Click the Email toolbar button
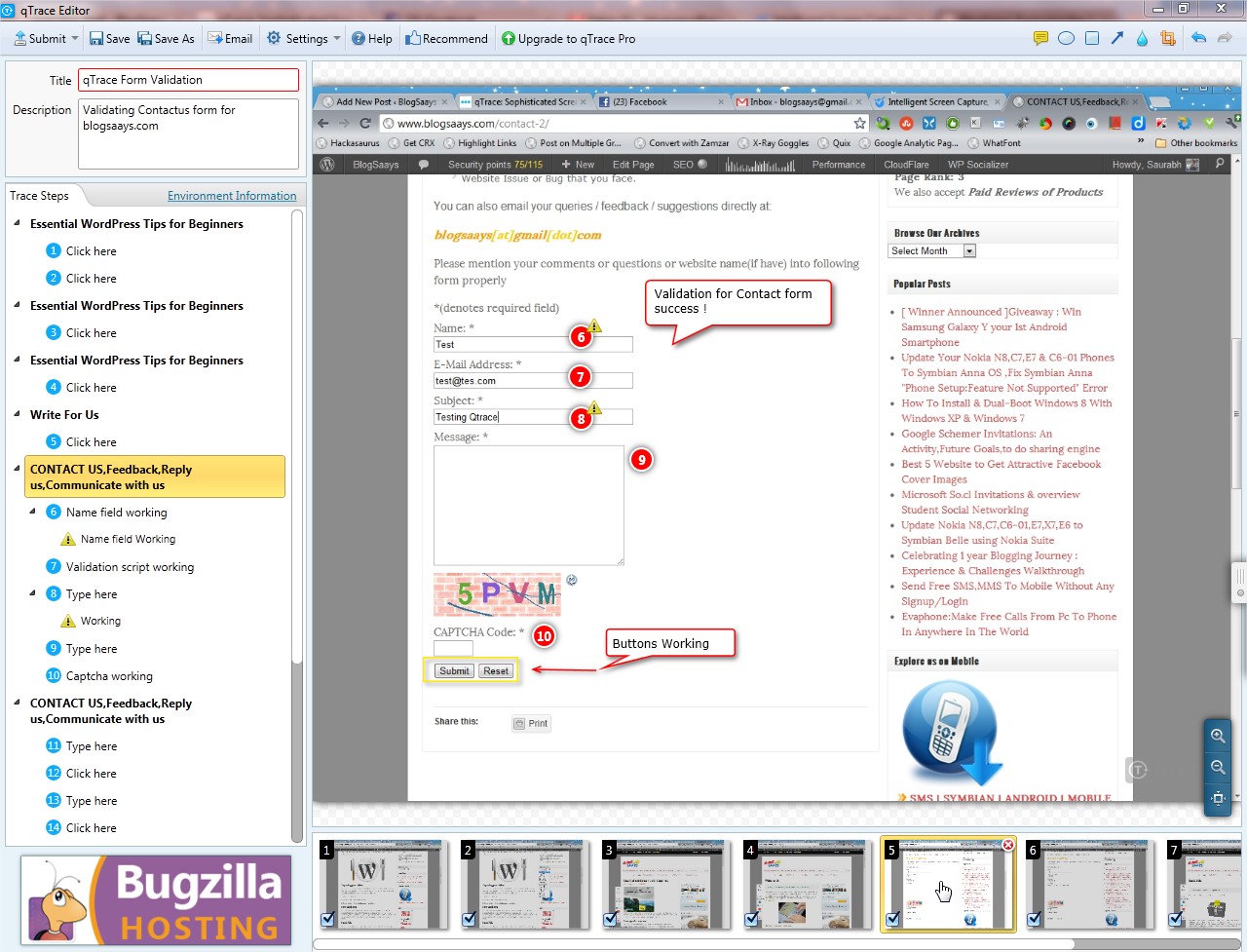 pos(230,39)
